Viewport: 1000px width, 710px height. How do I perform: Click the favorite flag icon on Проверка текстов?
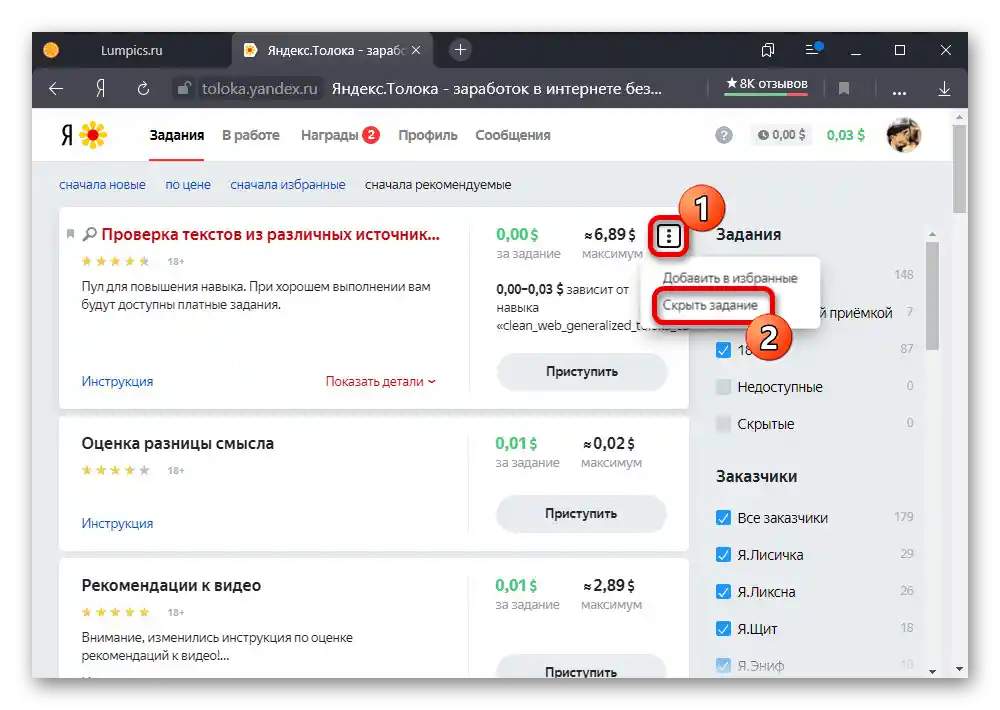click(x=70, y=234)
